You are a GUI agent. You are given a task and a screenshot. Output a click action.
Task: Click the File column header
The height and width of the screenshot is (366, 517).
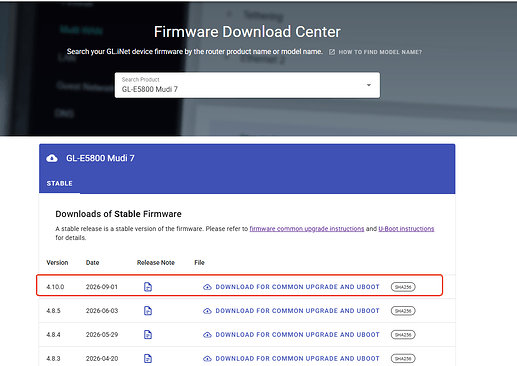199,263
